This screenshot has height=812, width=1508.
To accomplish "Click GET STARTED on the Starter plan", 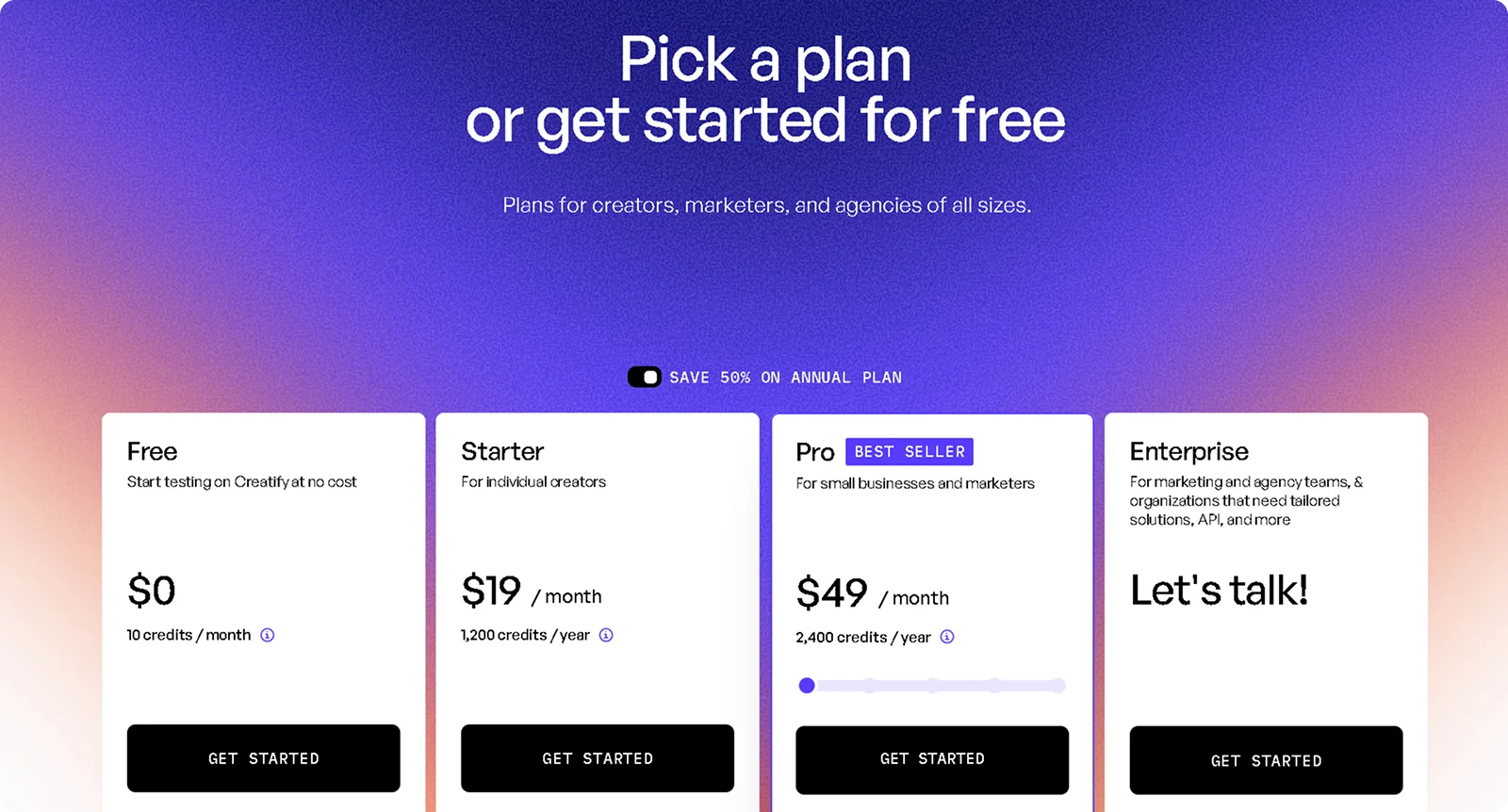I will [597, 758].
